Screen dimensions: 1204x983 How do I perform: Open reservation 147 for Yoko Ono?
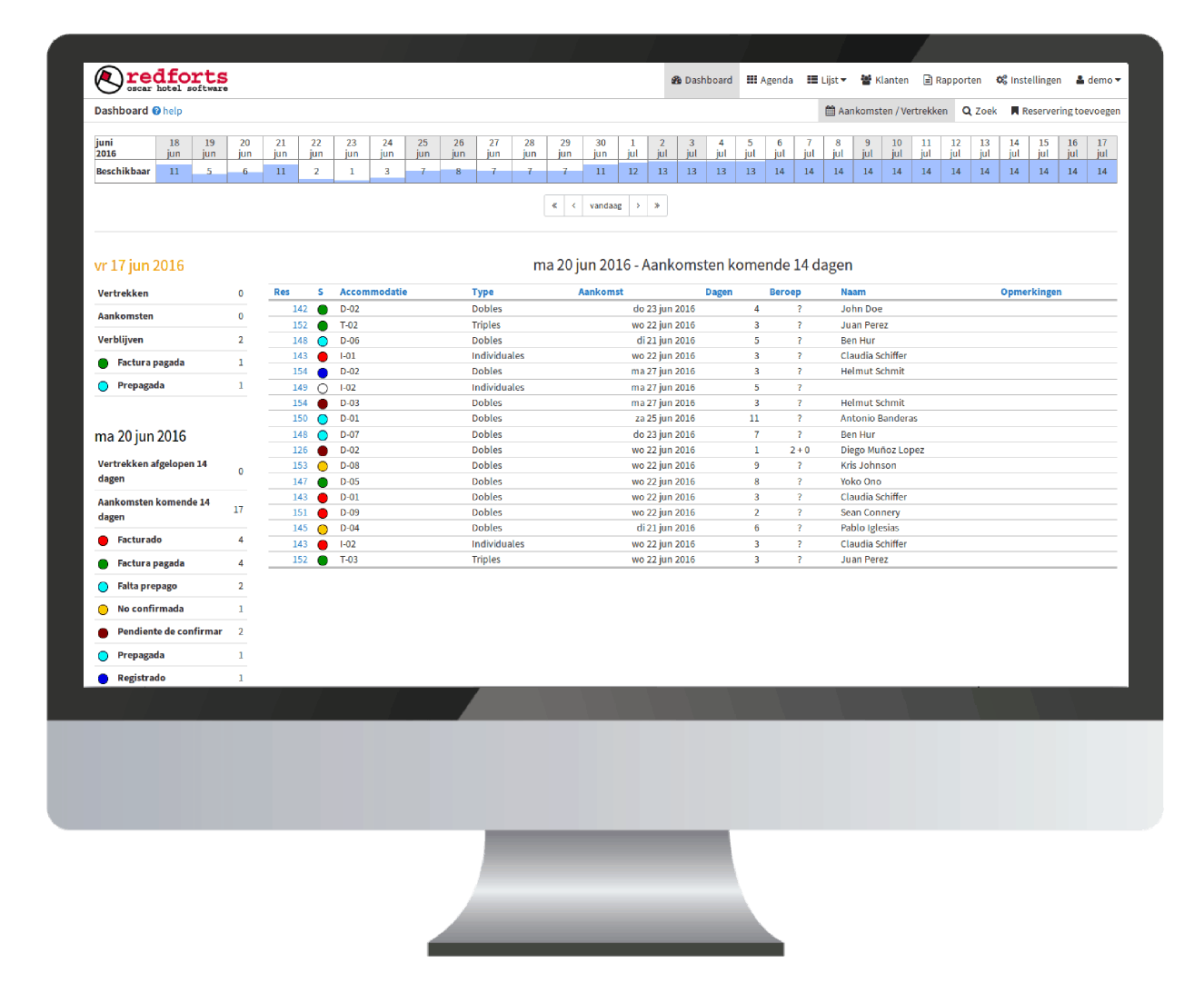pyautogui.click(x=300, y=482)
